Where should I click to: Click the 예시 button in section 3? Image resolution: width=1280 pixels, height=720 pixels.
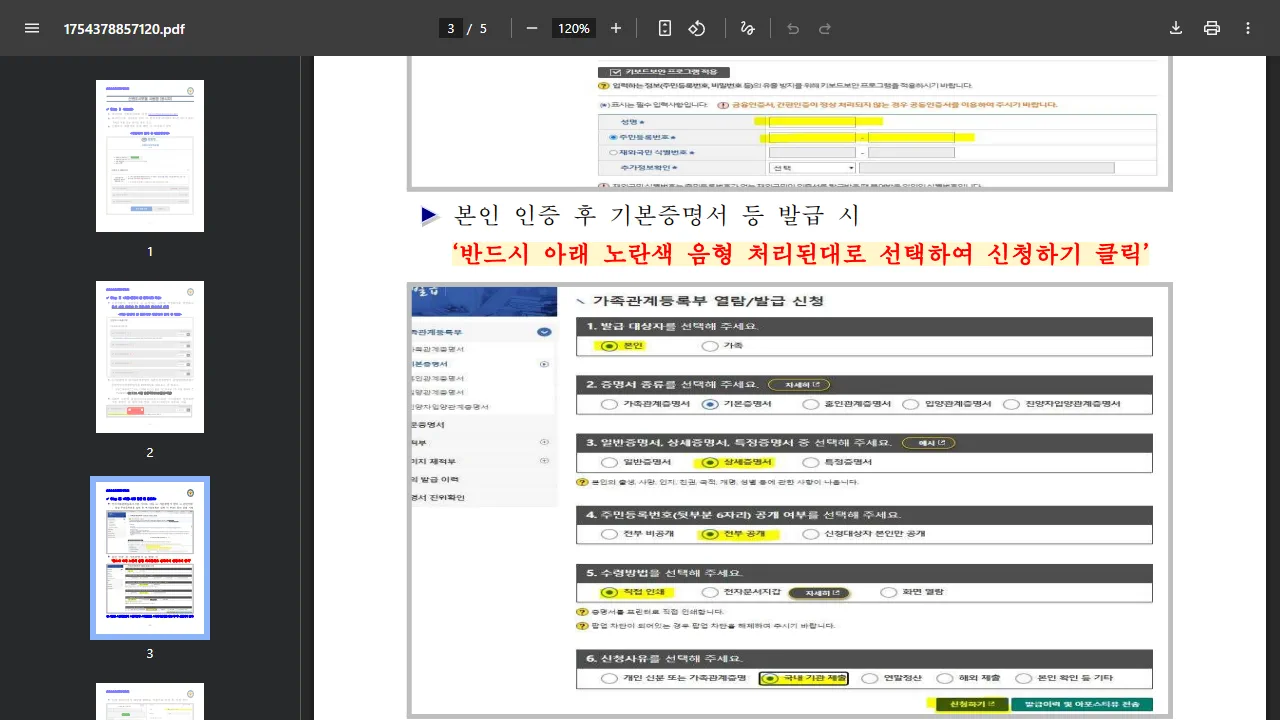coord(928,442)
